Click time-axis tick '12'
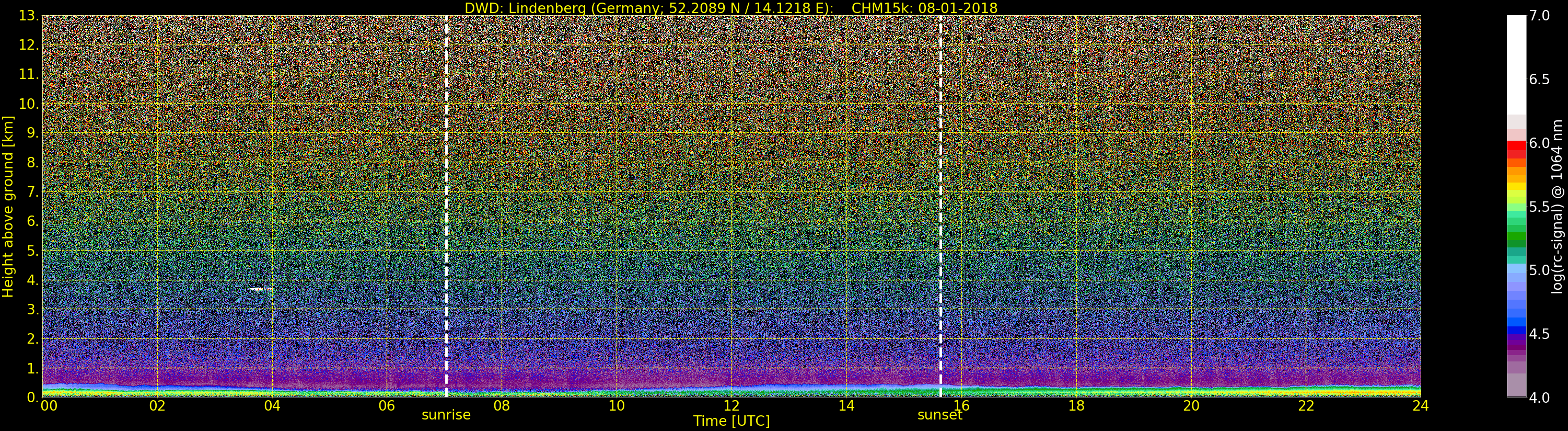 (x=731, y=405)
